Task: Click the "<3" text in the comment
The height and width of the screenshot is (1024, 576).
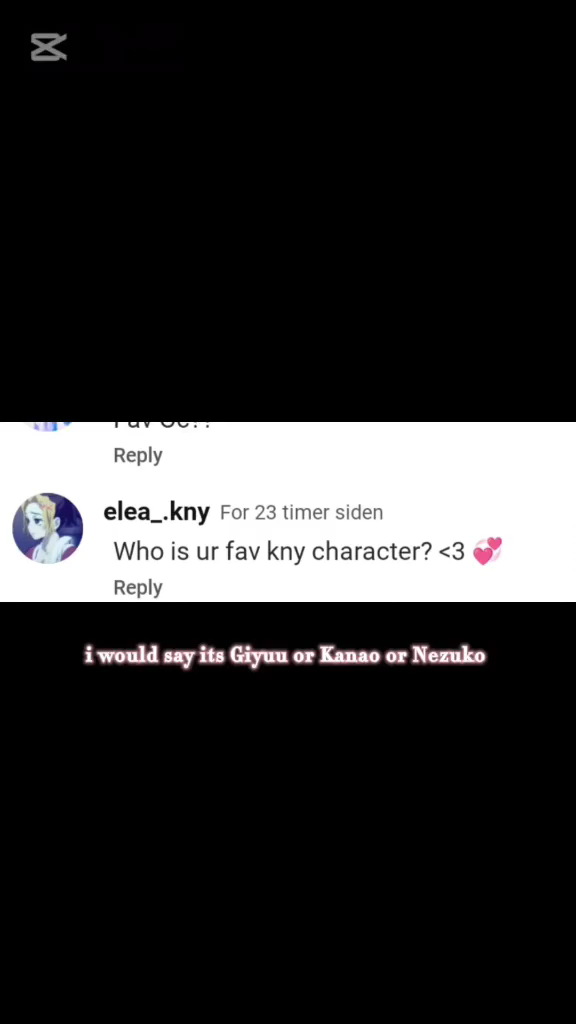Action: click(451, 552)
